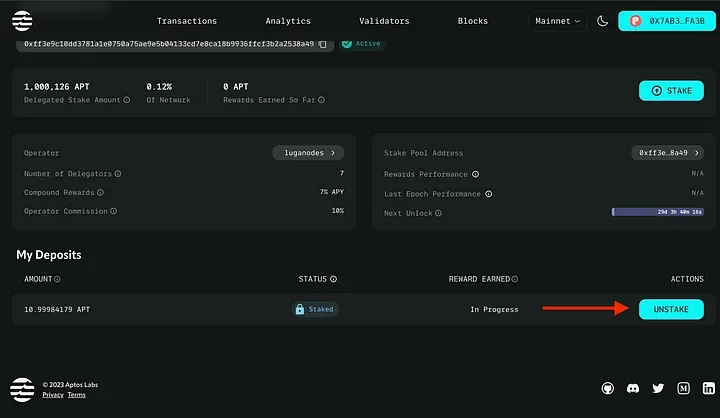Open the Privacy link in footer

52,395
